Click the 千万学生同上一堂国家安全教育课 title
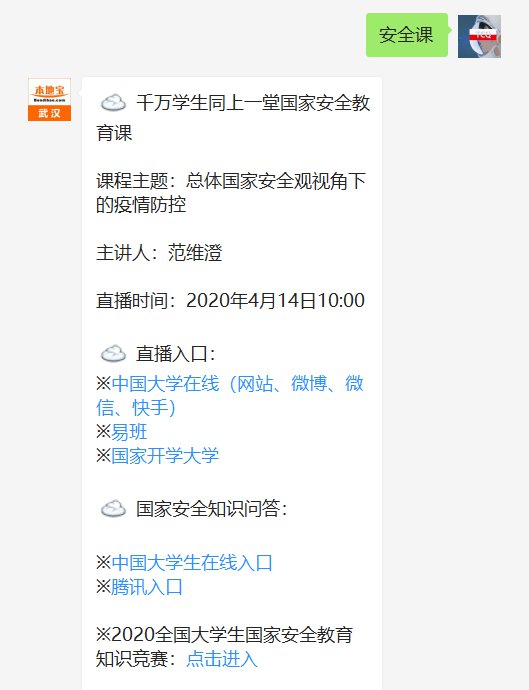 click(x=233, y=117)
